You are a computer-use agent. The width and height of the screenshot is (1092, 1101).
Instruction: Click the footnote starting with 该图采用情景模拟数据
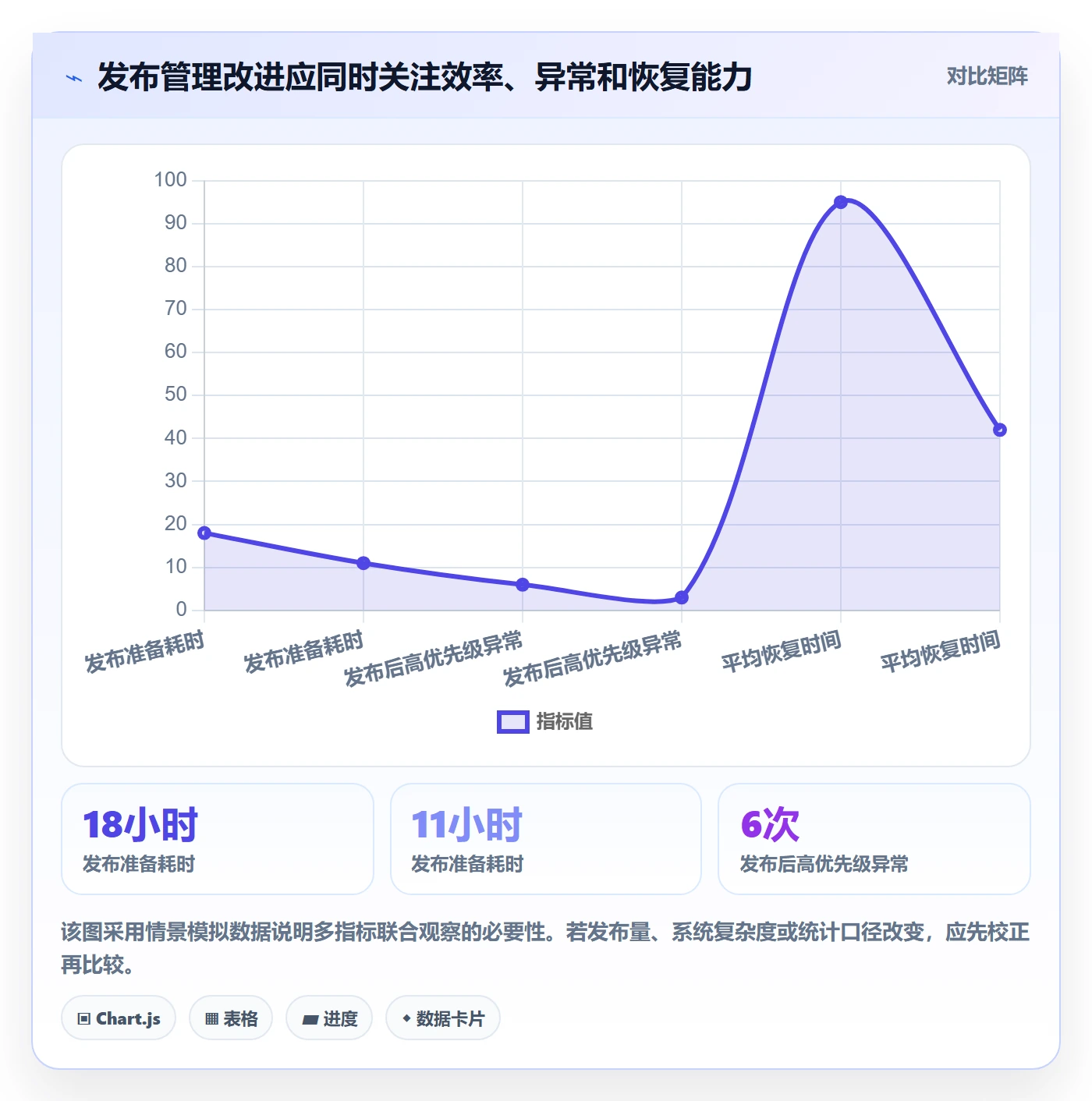pyautogui.click(x=545, y=948)
